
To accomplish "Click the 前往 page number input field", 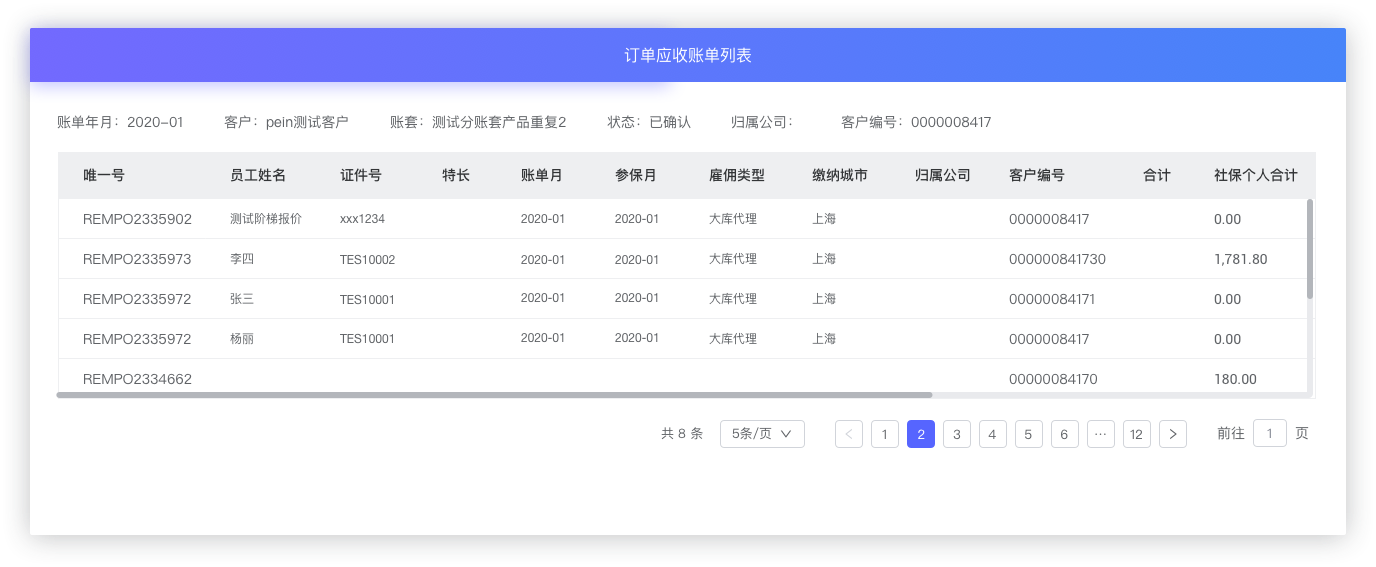I will click(1270, 433).
